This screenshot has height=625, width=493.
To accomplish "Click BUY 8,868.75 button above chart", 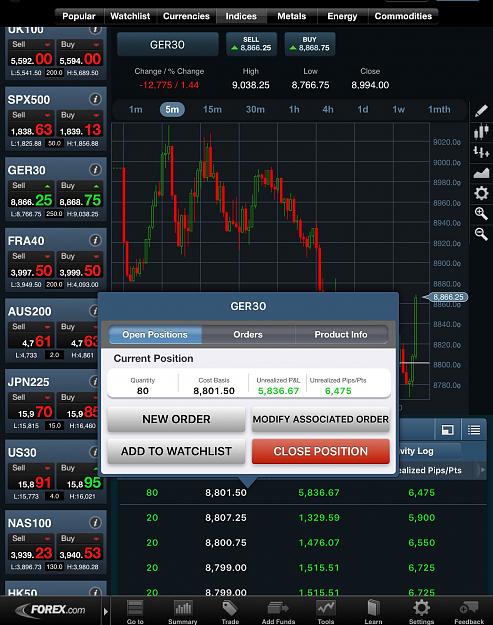I will click(x=310, y=44).
